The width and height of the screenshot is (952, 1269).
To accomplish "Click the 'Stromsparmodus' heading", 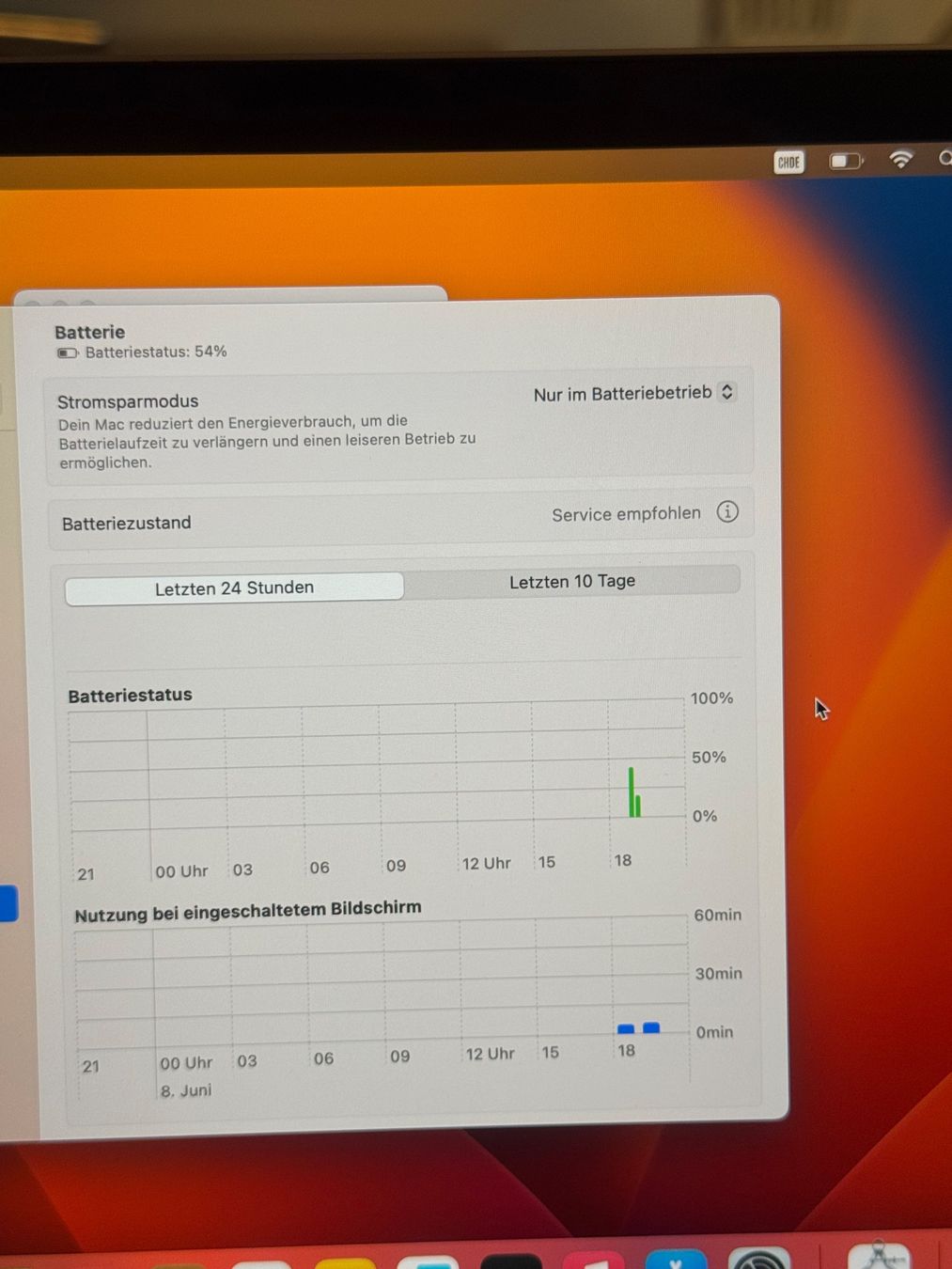I will [128, 401].
